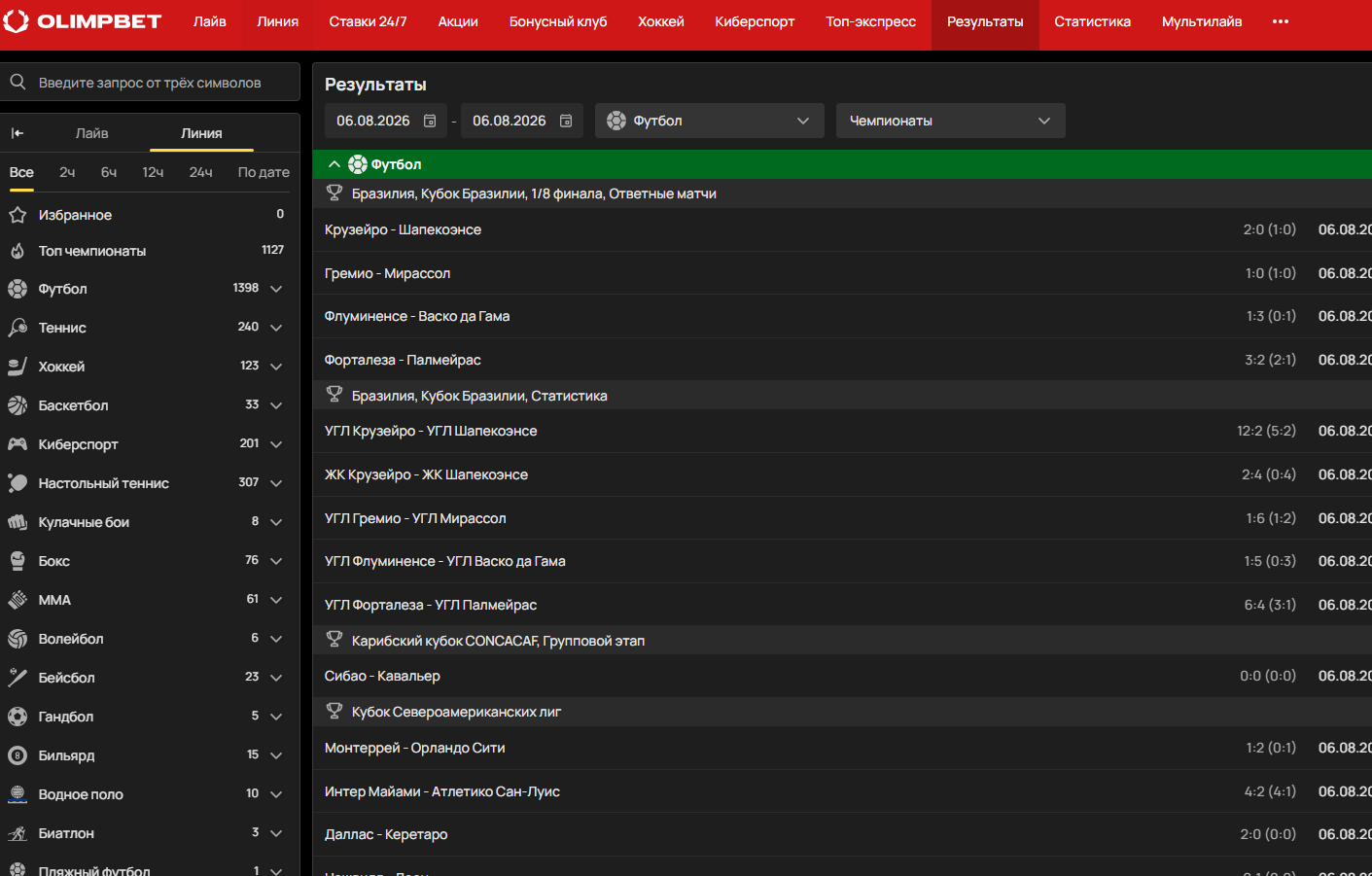Screen dimensions: 1372x876
Task: Click the Volleyball icon
Action: pyautogui.click(x=18, y=639)
